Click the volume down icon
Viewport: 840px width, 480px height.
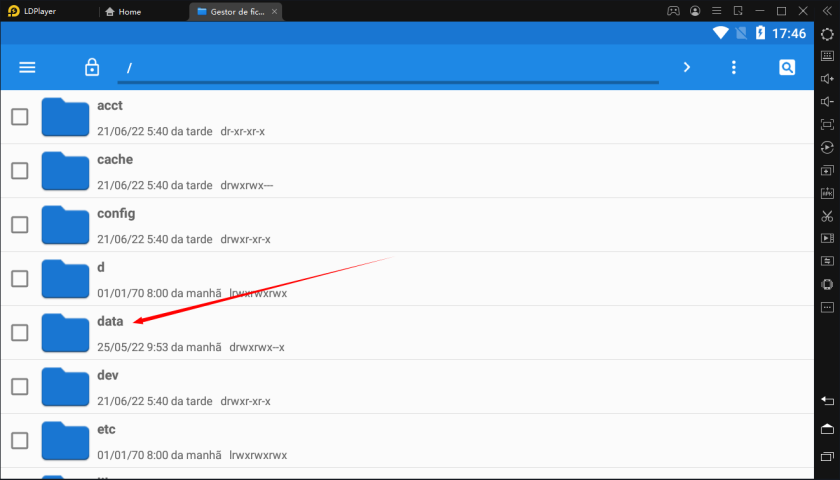[827, 102]
